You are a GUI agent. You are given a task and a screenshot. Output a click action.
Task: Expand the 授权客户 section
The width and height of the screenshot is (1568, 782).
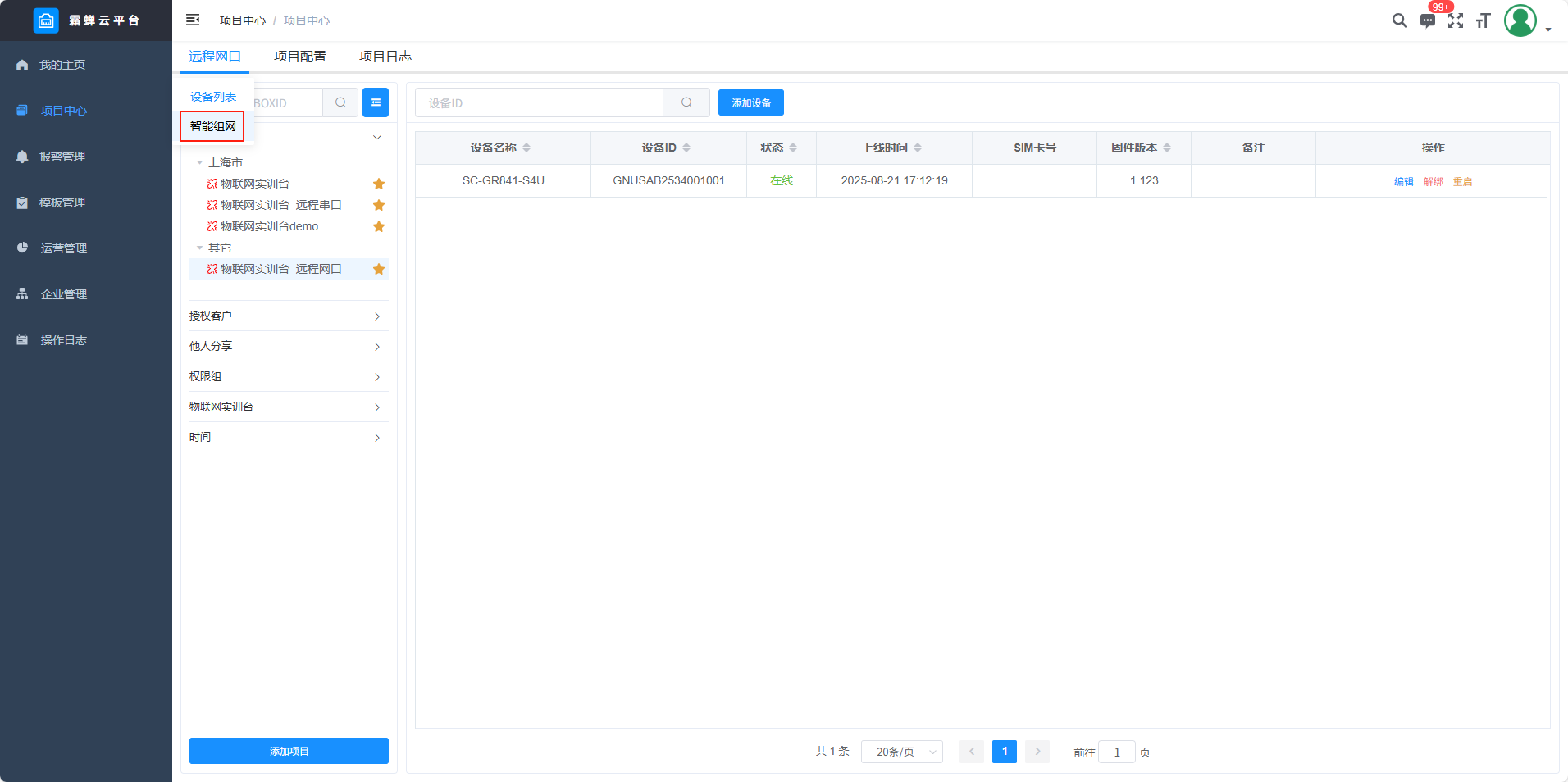pyautogui.click(x=289, y=316)
